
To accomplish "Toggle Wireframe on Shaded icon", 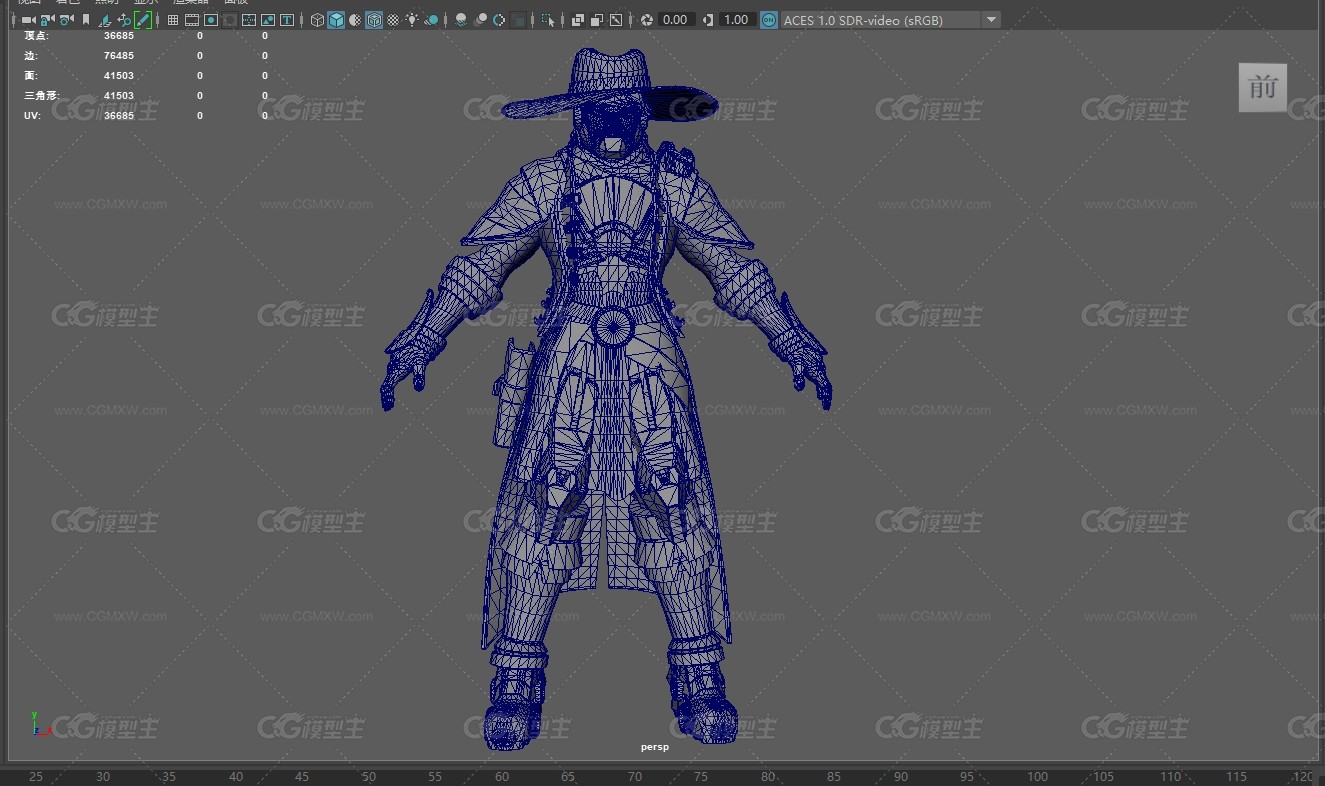I will (x=374, y=20).
